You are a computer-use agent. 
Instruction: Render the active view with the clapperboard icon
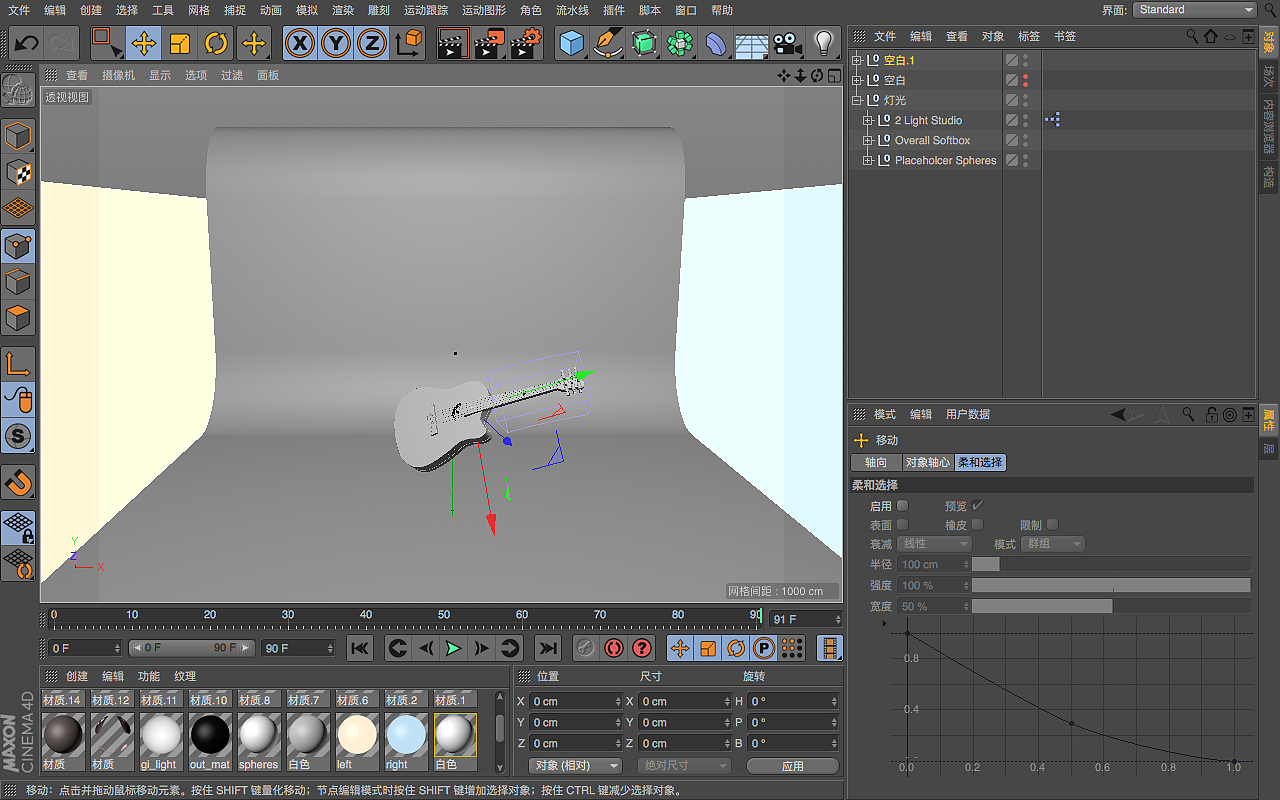point(453,43)
